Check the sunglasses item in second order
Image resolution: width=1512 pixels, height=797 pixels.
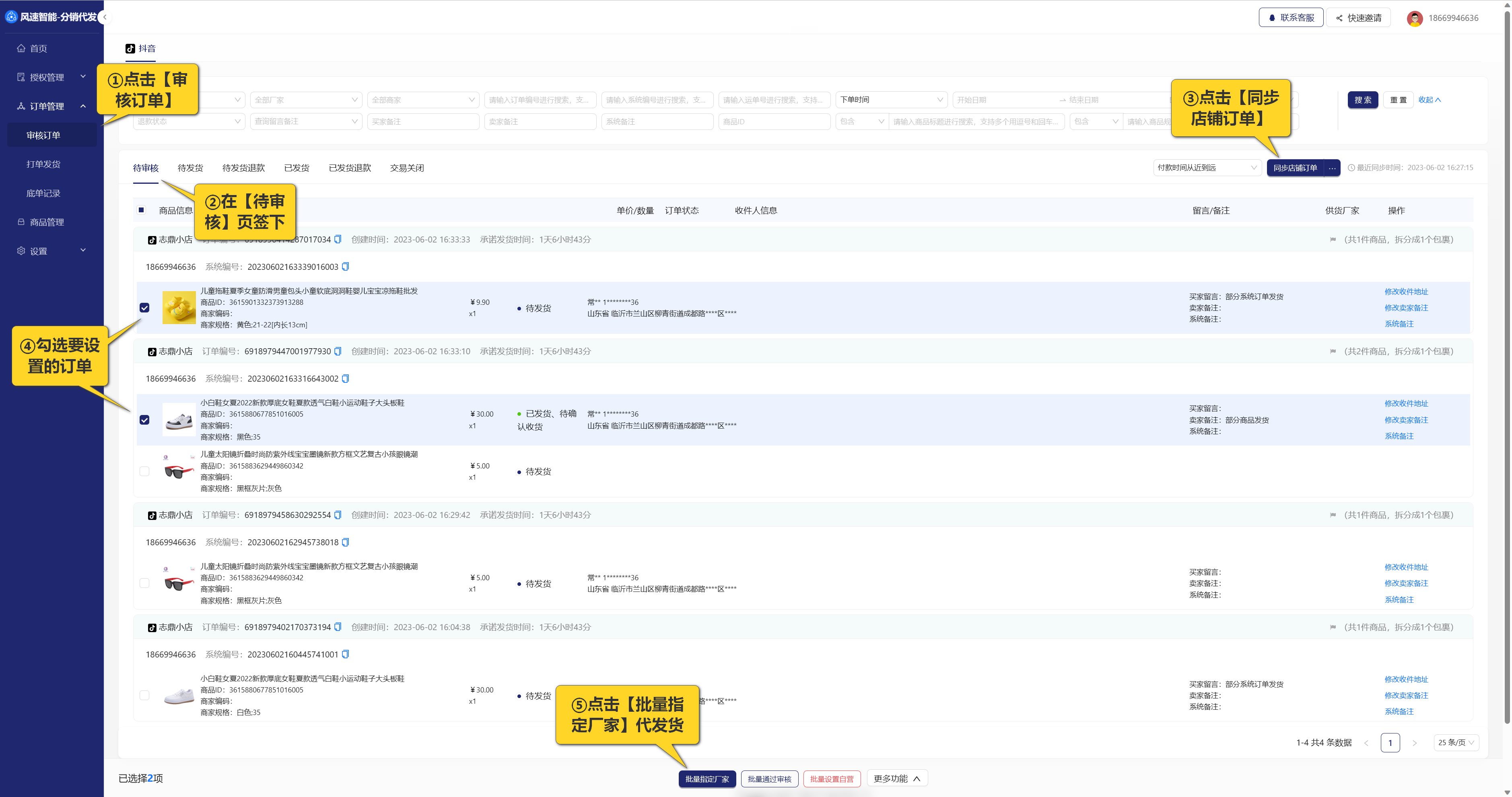pyautogui.click(x=144, y=472)
